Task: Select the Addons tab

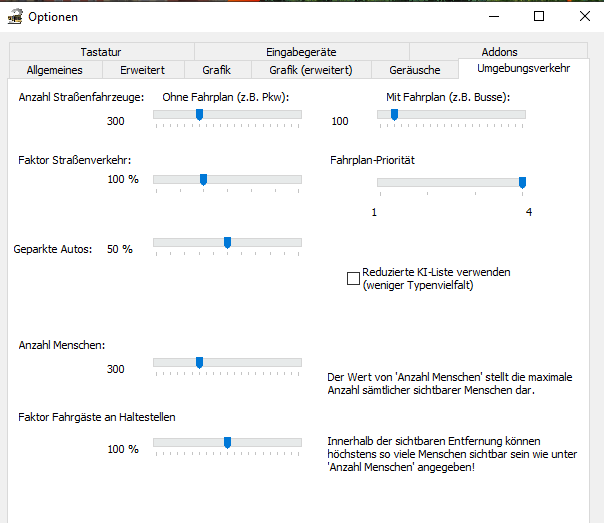Action: 500,52
